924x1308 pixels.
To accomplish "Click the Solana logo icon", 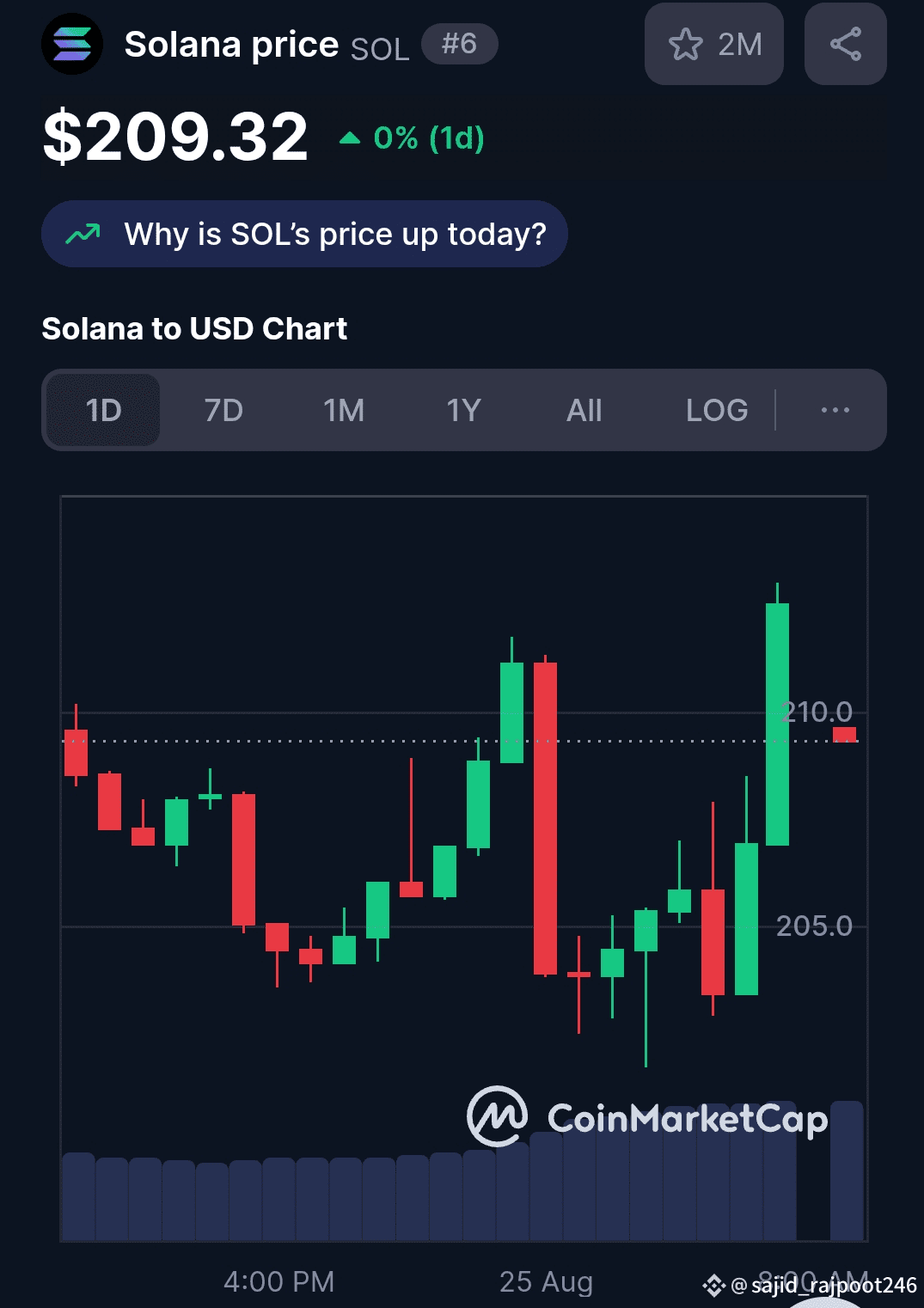I will coord(72,44).
